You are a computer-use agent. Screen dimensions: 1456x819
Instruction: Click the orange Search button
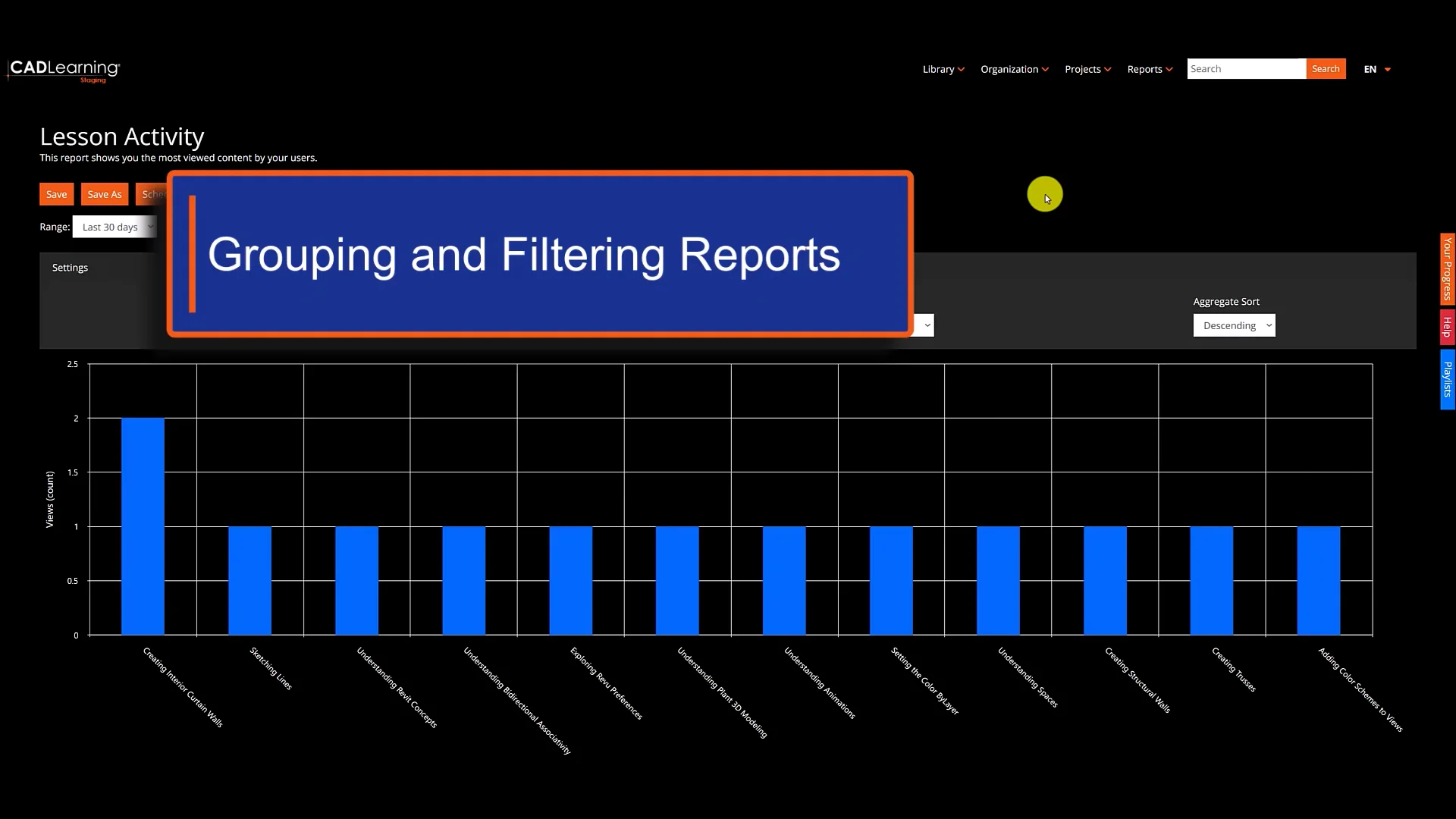click(1326, 69)
